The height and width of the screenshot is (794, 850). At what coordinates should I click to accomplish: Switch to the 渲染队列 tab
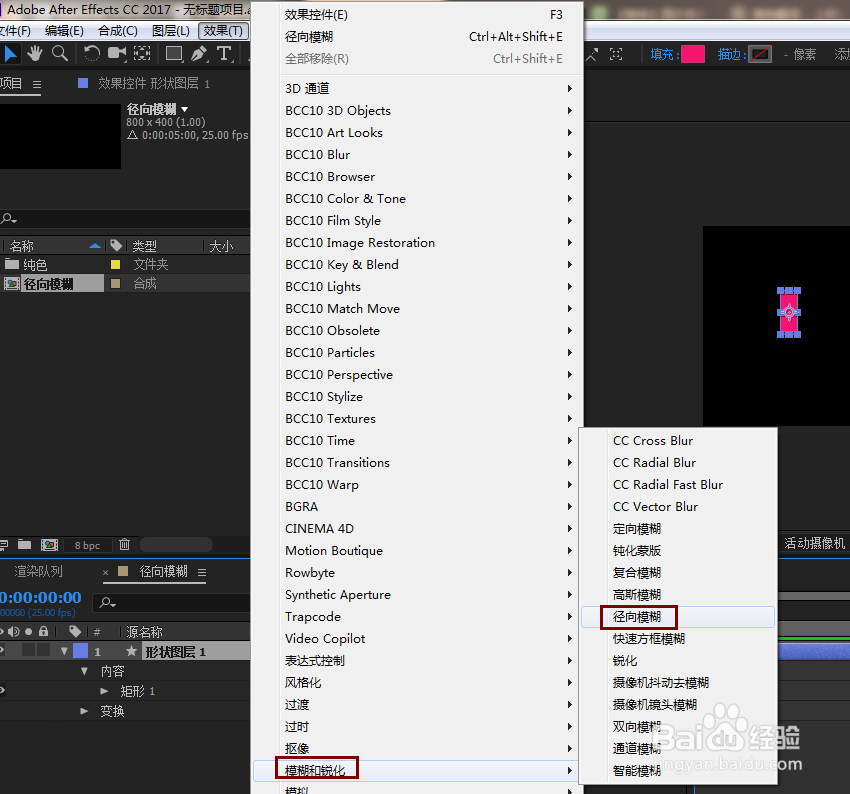click(x=38, y=571)
